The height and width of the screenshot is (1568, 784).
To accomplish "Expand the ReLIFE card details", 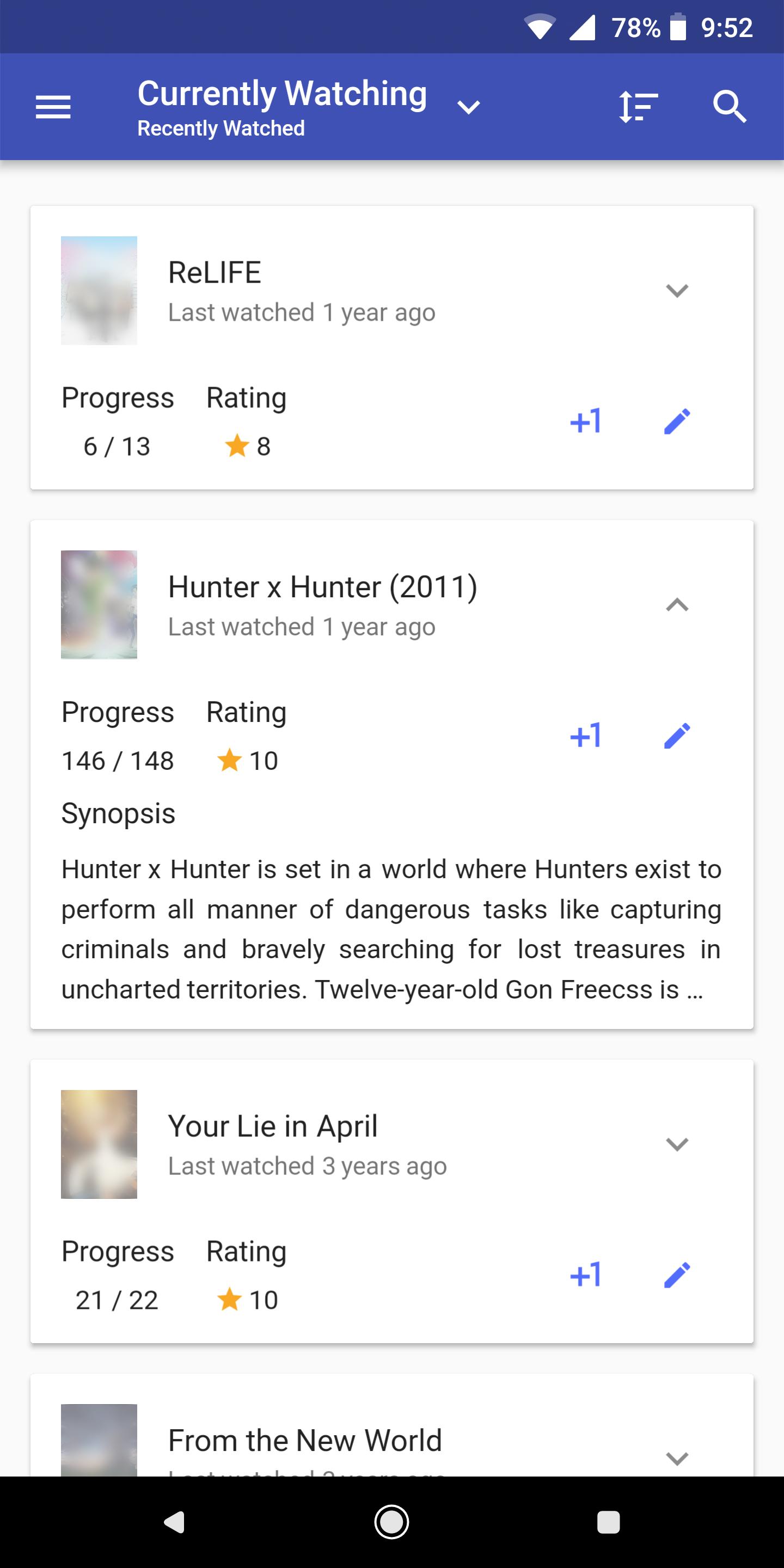I will [677, 290].
